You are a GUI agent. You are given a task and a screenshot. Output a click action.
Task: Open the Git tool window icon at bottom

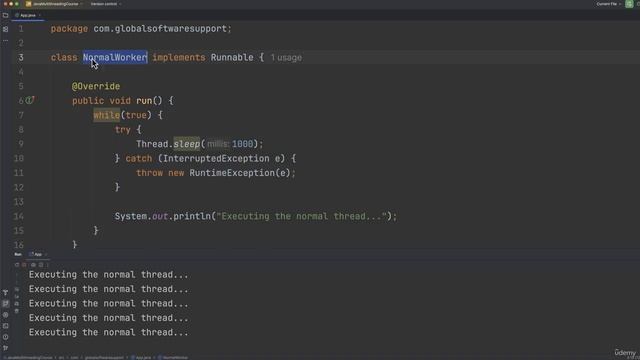point(5,348)
